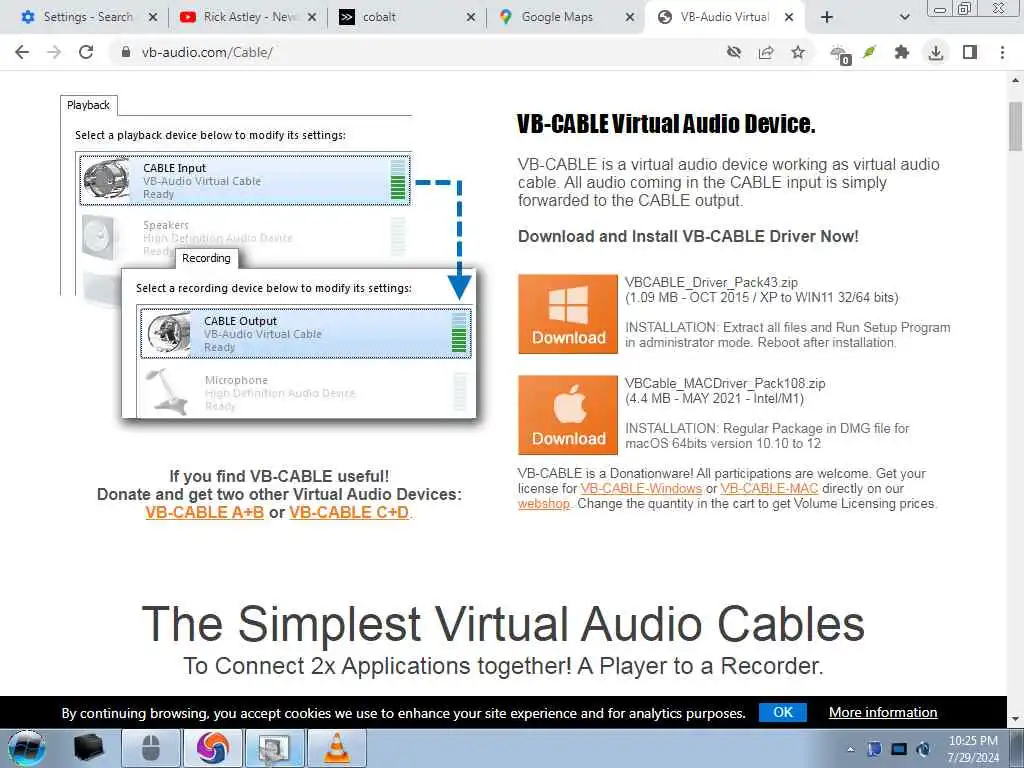Open the black box taskbar app
Screen dimensions: 1024x768
(88, 748)
